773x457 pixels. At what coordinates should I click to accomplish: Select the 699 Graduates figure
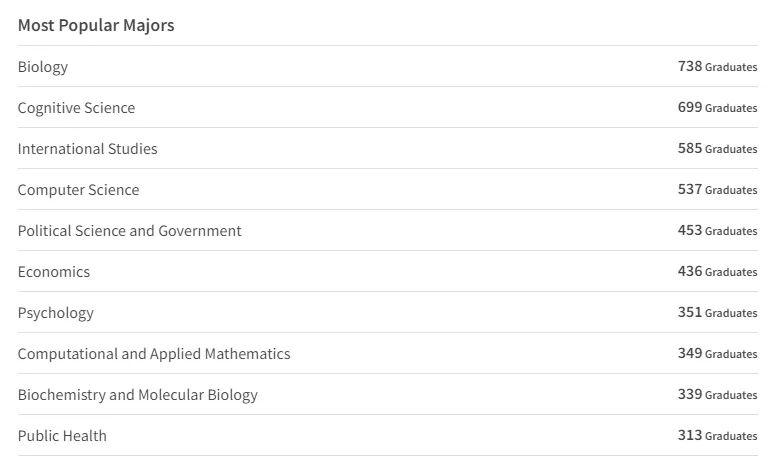coord(717,108)
